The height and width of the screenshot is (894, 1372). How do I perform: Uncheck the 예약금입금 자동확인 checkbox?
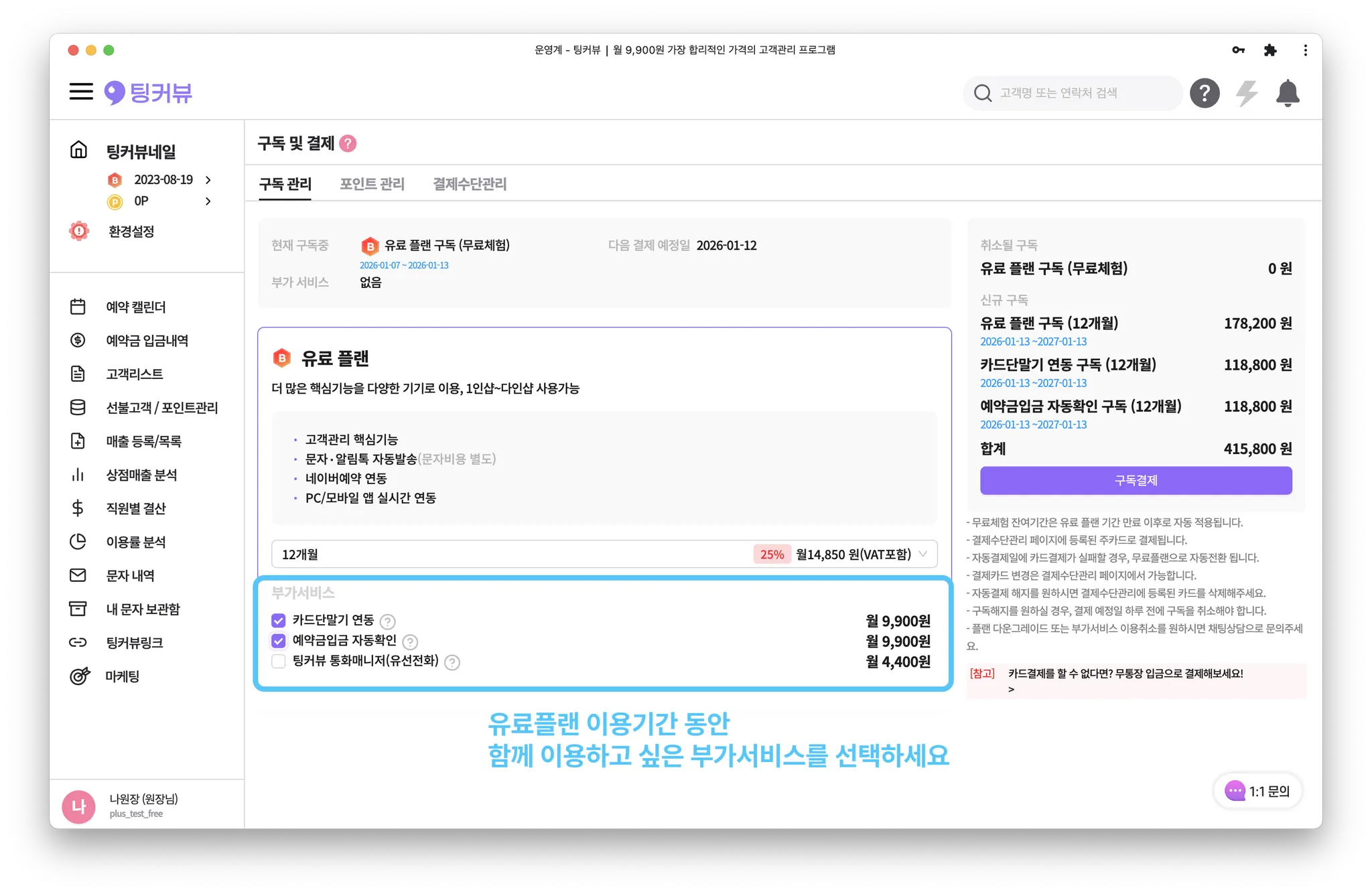pos(279,641)
